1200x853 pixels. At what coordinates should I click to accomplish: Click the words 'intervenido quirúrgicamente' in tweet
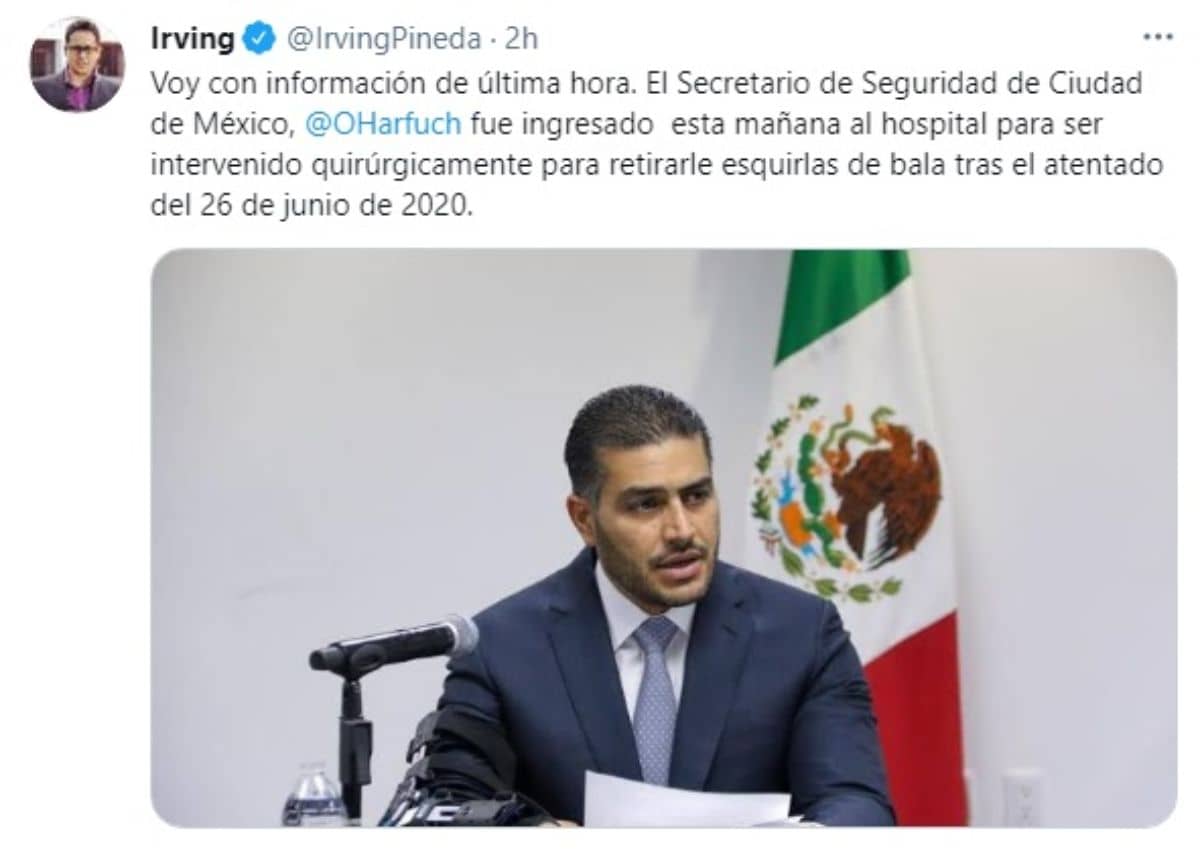click(341, 164)
